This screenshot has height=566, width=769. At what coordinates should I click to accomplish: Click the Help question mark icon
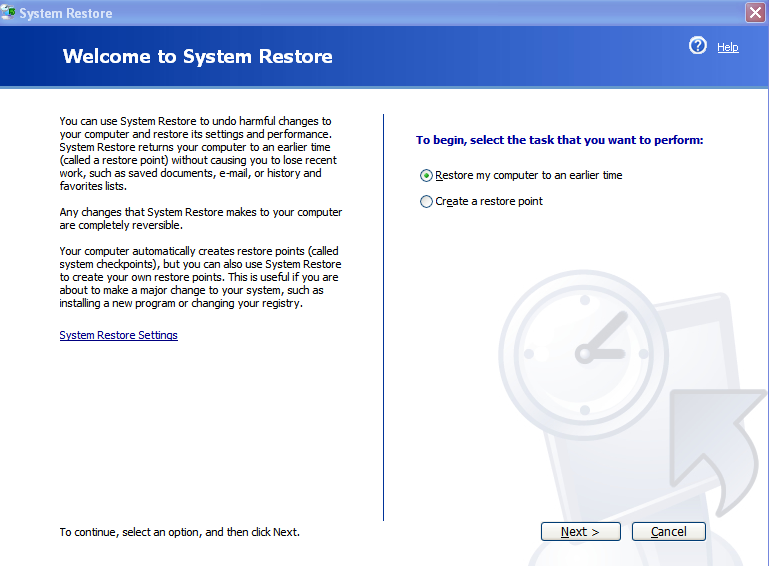click(697, 46)
